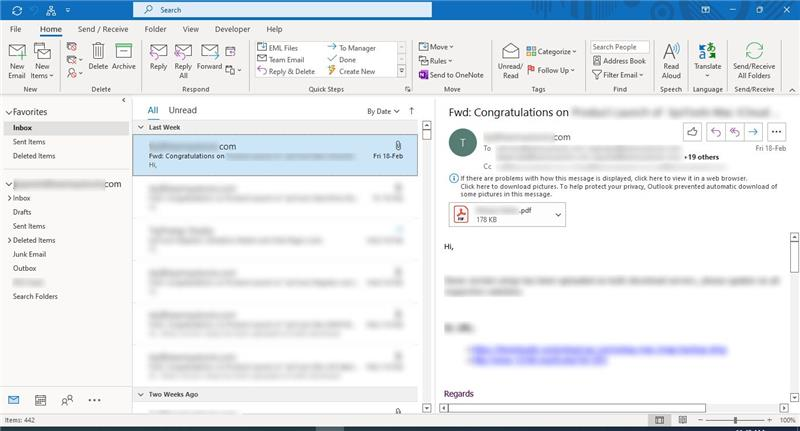Open the Outbox folder
800x431 pixels.
24,268
